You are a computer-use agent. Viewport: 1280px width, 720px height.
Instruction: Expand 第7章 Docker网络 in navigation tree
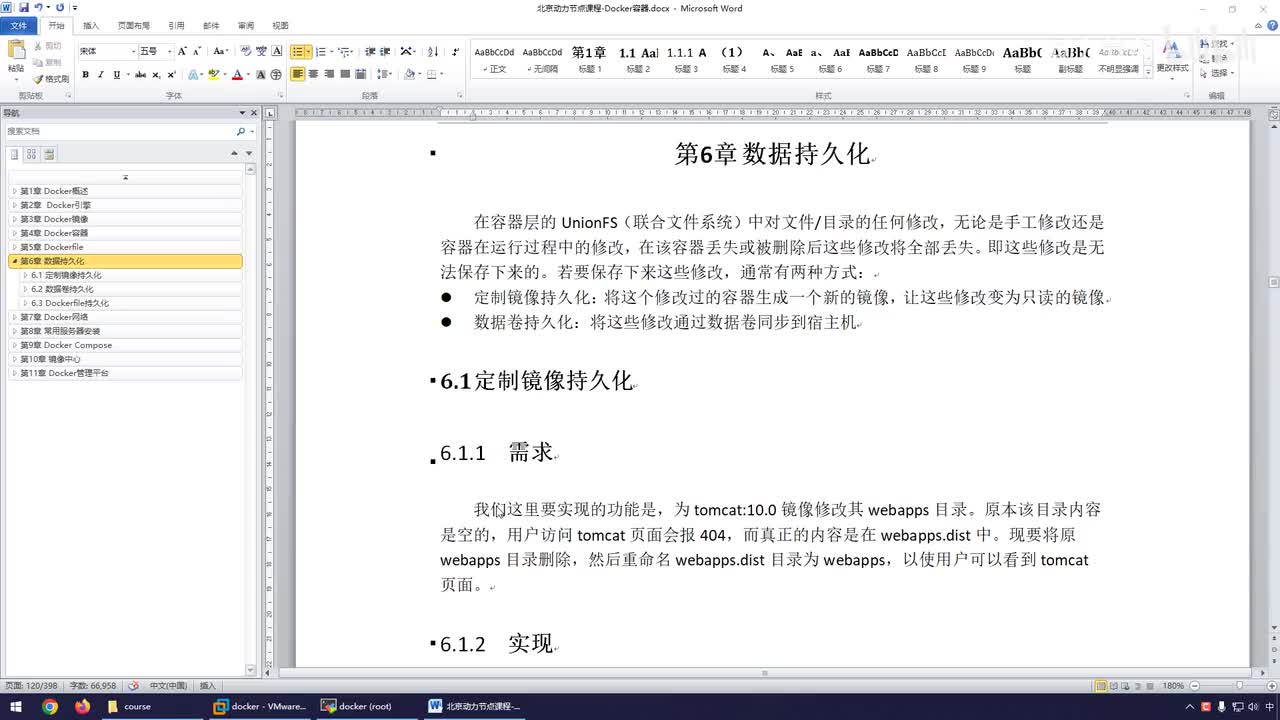click(x=14, y=317)
